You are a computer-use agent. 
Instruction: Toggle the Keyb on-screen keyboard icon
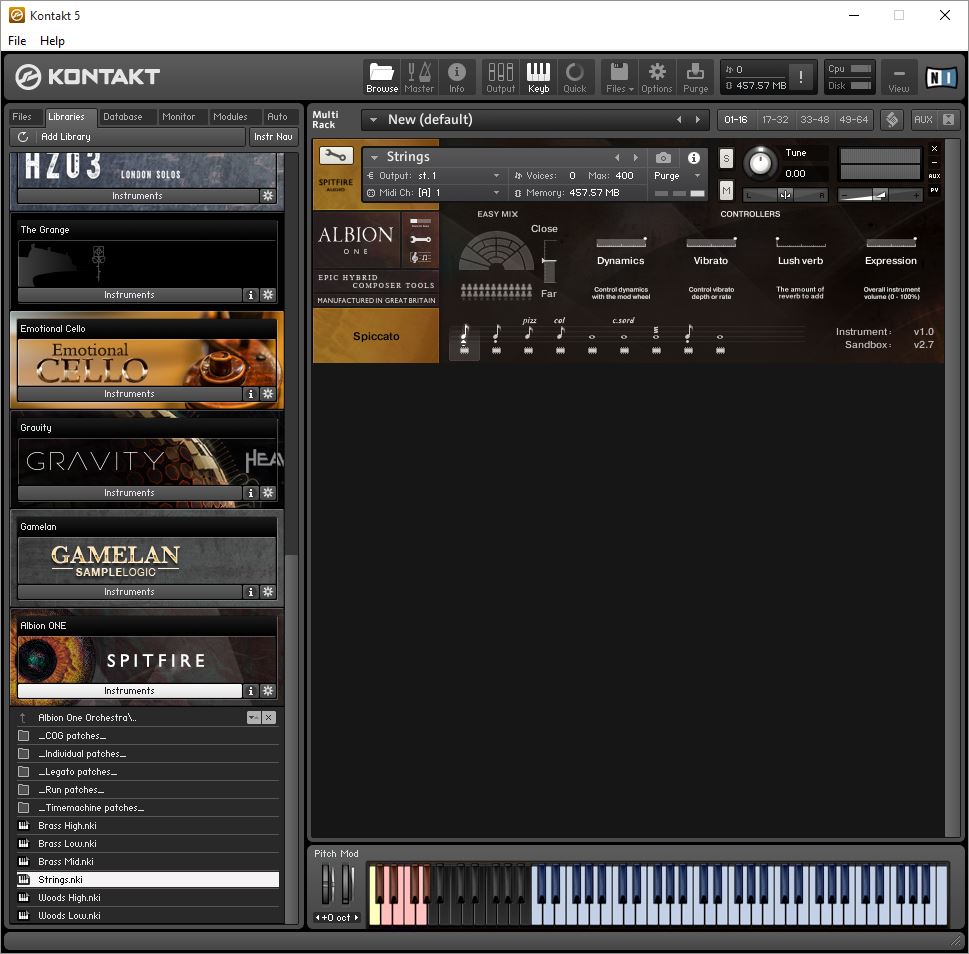coord(538,77)
